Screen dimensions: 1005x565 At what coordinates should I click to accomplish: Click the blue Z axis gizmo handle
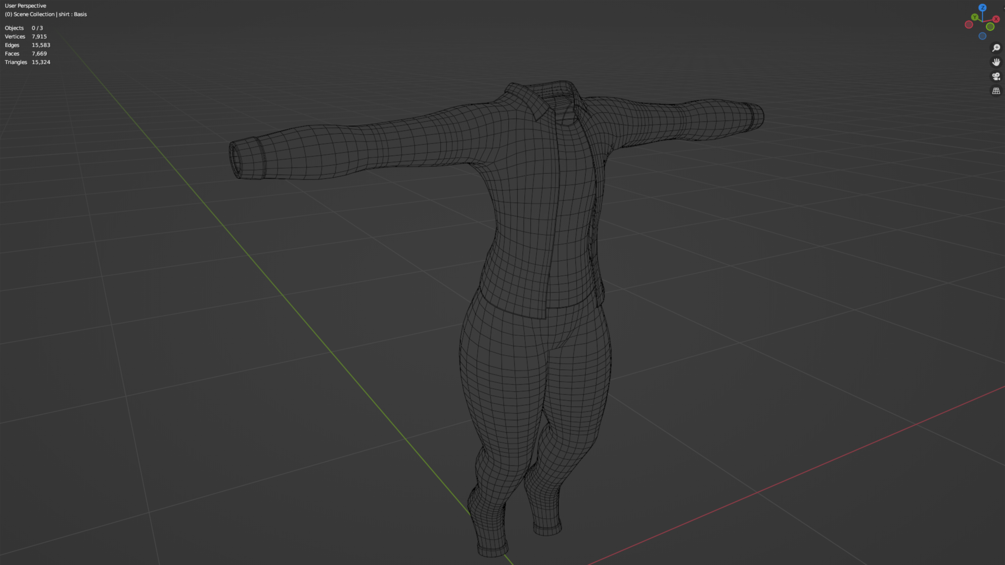tap(983, 8)
